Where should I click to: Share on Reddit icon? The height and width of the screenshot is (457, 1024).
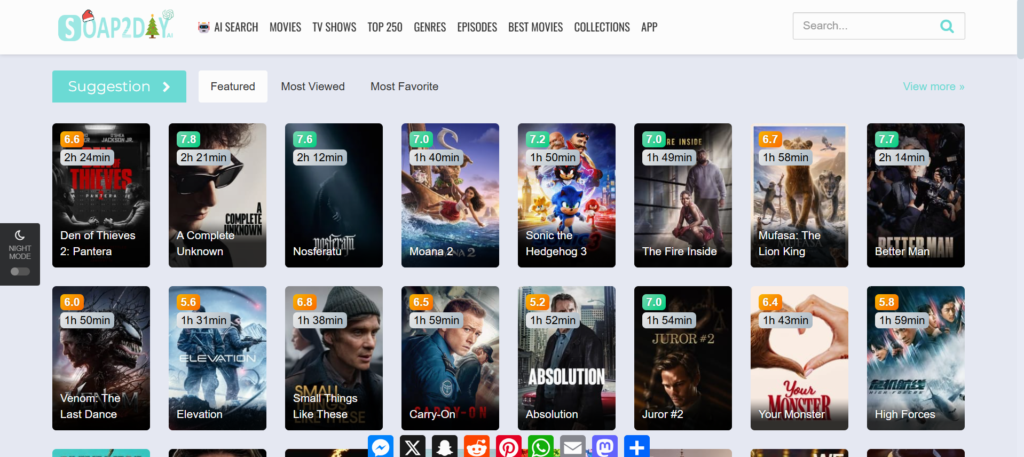coord(476,447)
